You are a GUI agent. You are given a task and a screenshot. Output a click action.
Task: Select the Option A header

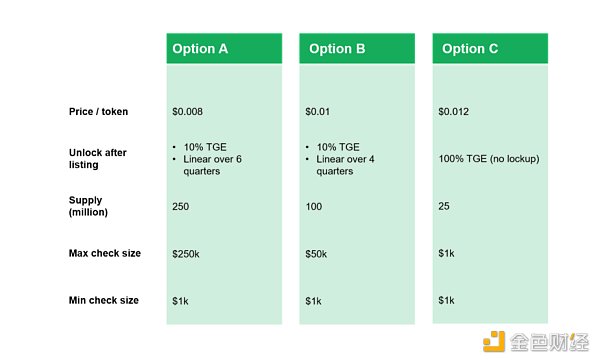pyautogui.click(x=224, y=49)
